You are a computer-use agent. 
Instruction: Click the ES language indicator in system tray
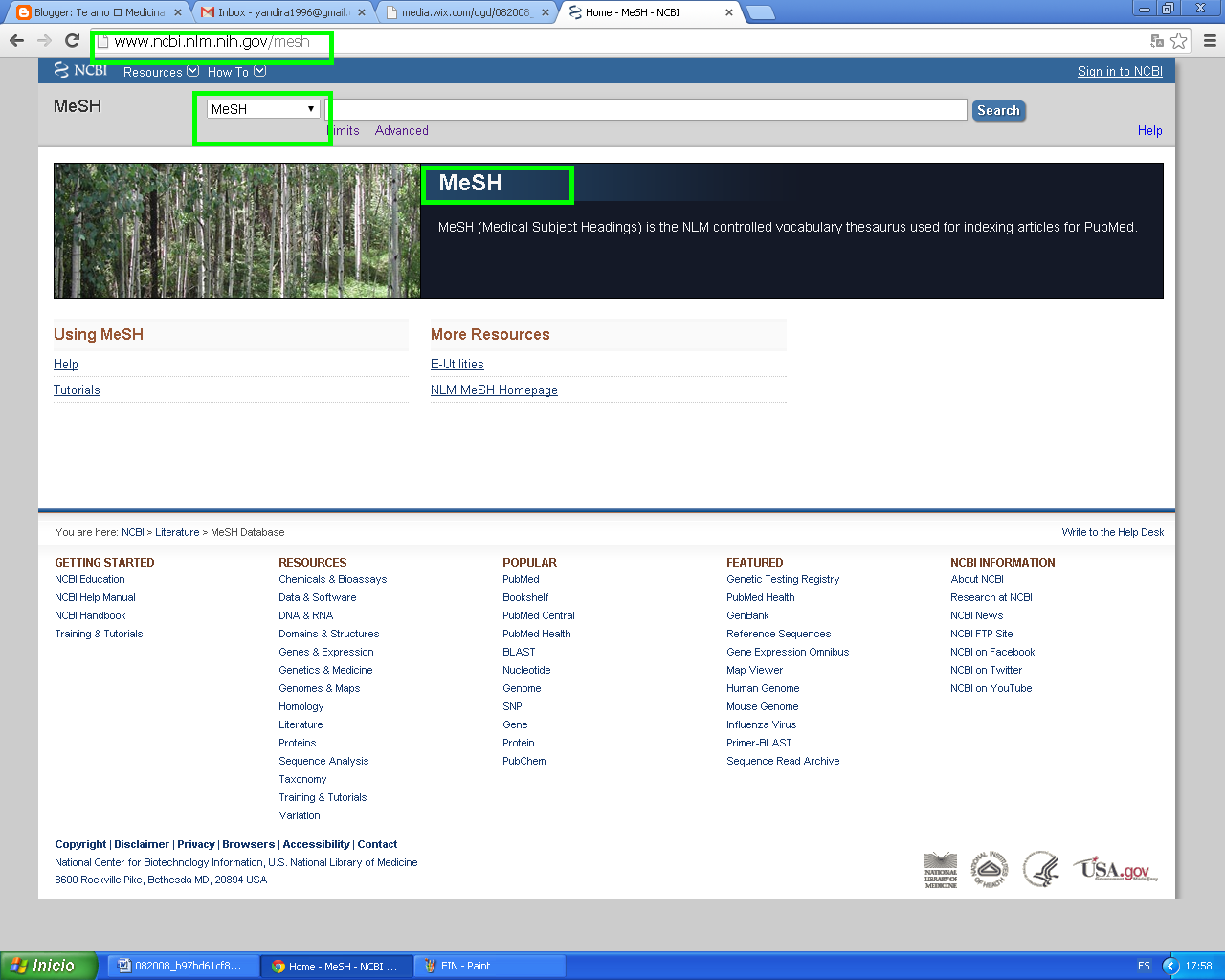pos(1145,965)
